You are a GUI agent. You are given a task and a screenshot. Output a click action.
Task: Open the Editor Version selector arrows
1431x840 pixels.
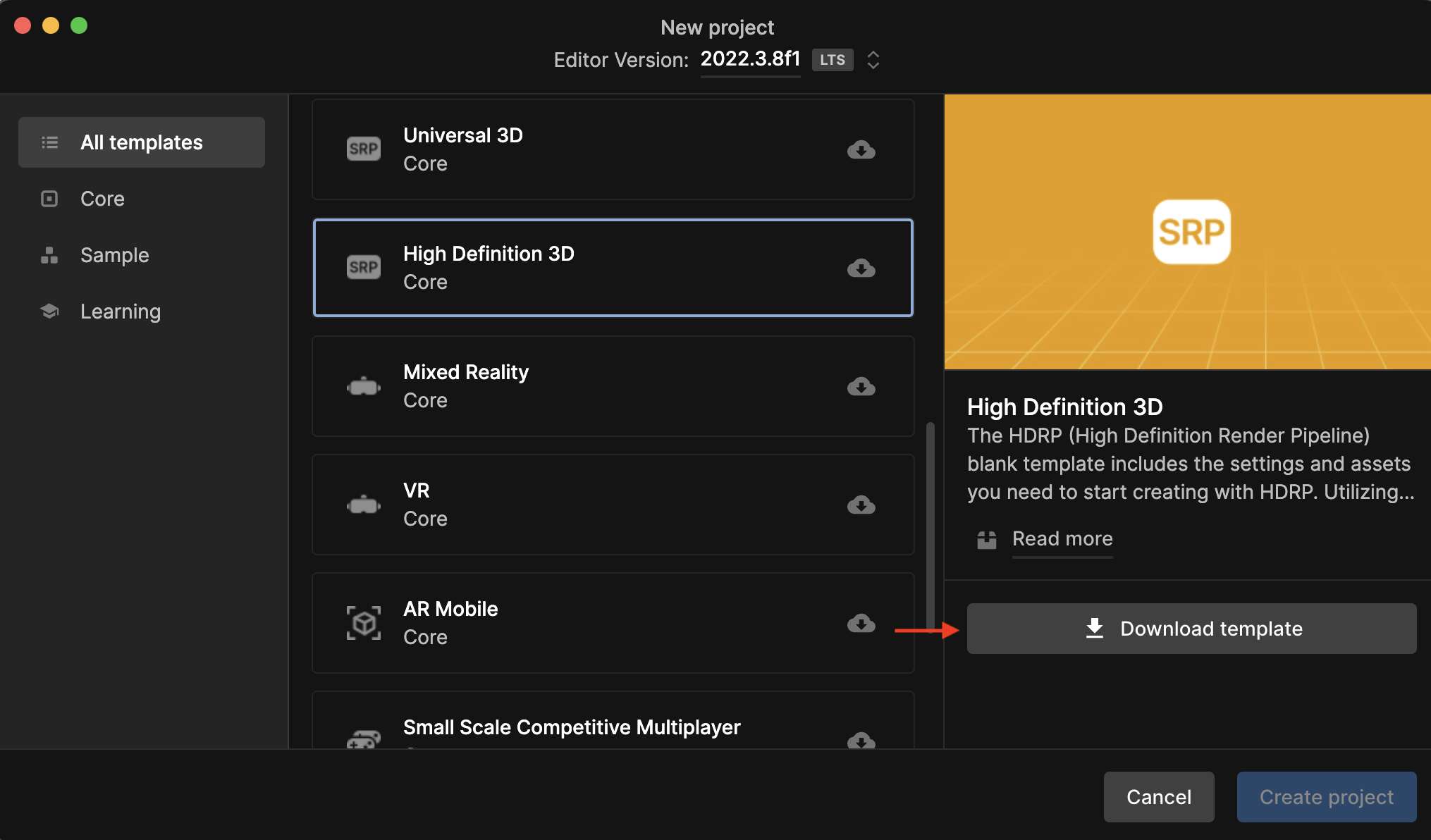pyautogui.click(x=873, y=60)
